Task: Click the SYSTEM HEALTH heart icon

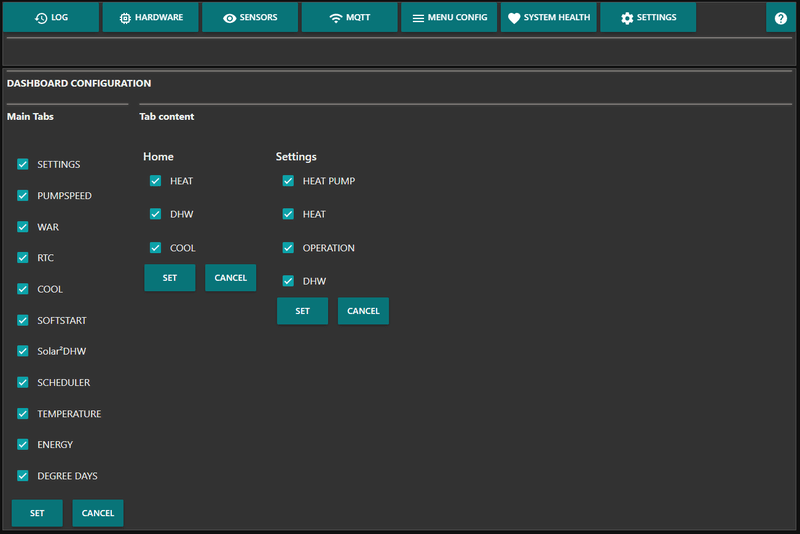Action: 514,18
